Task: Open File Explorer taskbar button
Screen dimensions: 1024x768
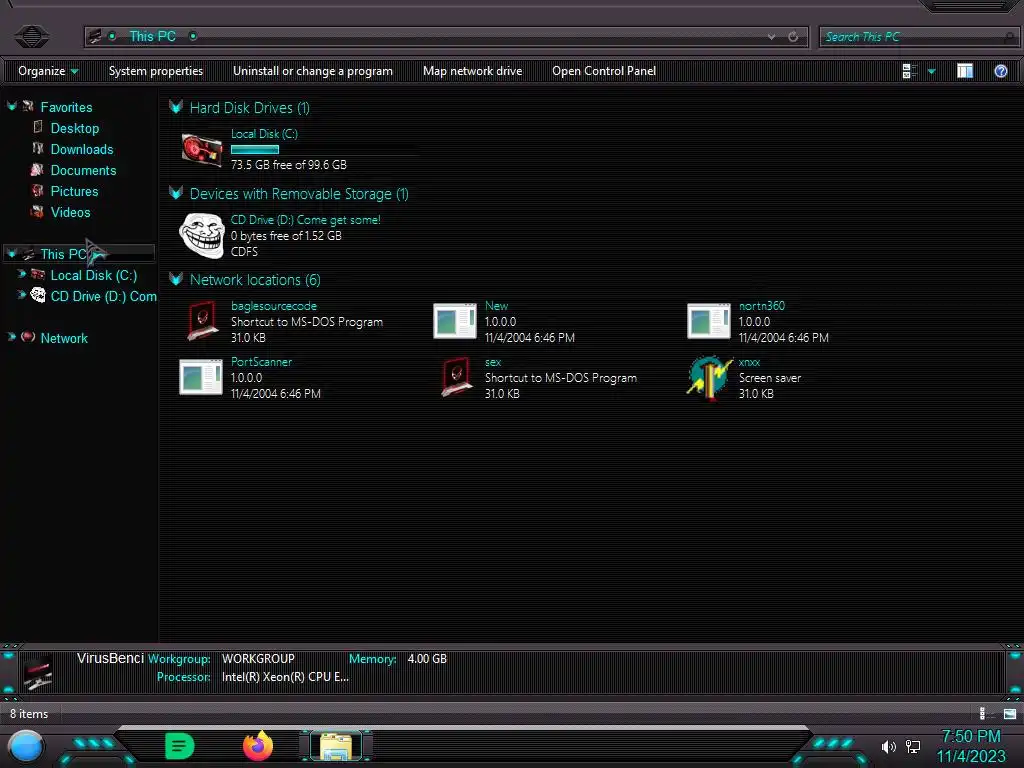Action: coord(336,746)
